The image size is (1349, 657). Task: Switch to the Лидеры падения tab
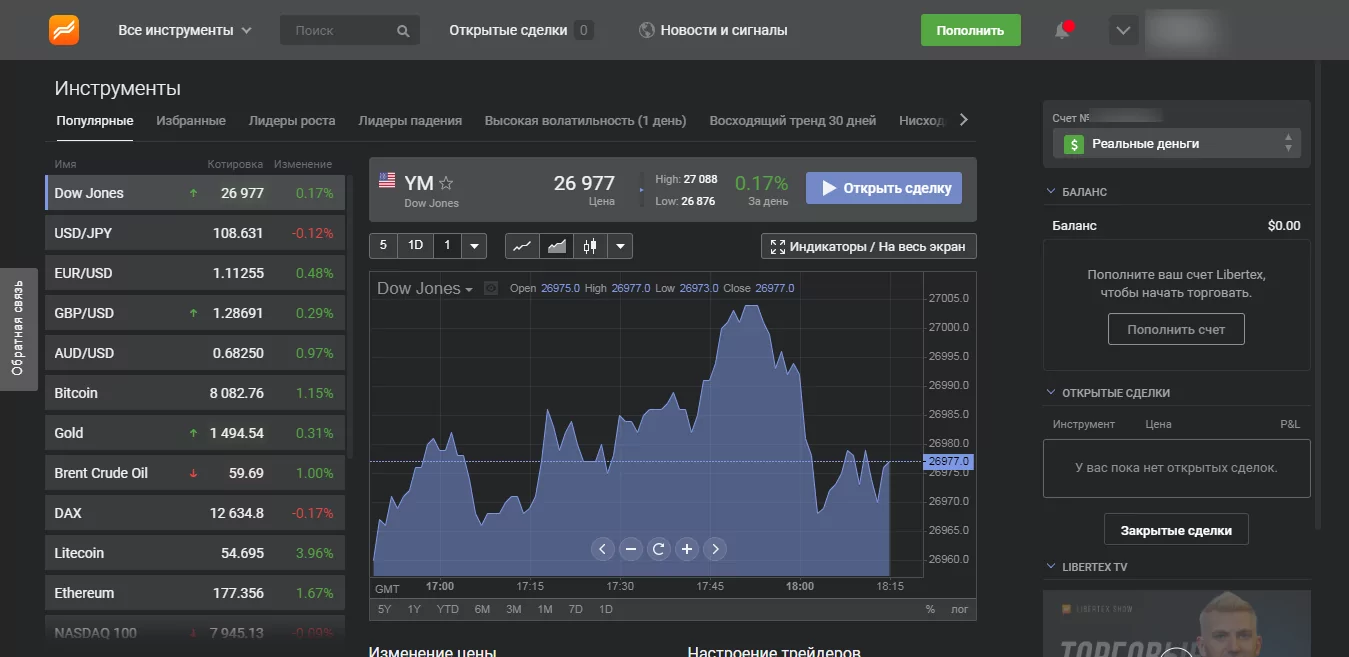pyautogui.click(x=410, y=121)
